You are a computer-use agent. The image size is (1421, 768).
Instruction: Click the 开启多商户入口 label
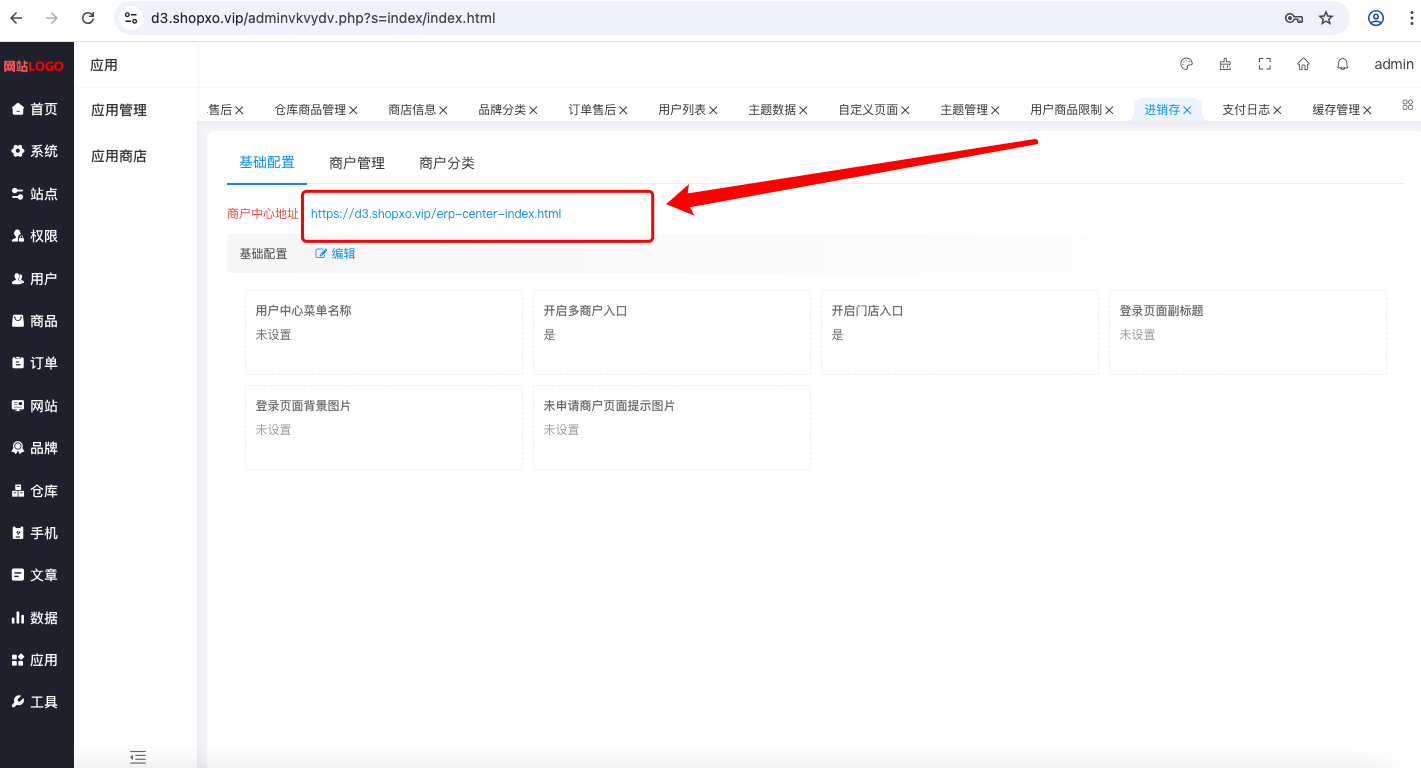point(586,311)
